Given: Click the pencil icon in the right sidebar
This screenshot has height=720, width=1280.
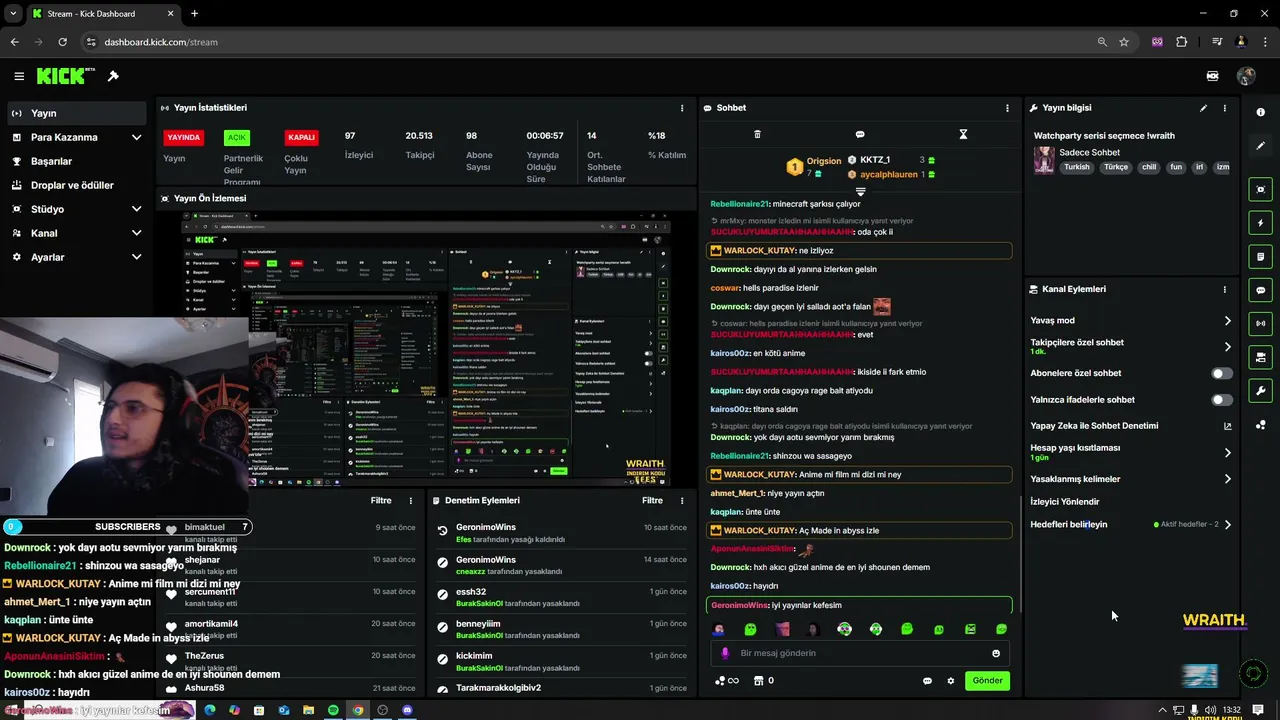Looking at the screenshot, I should coord(1261,146).
